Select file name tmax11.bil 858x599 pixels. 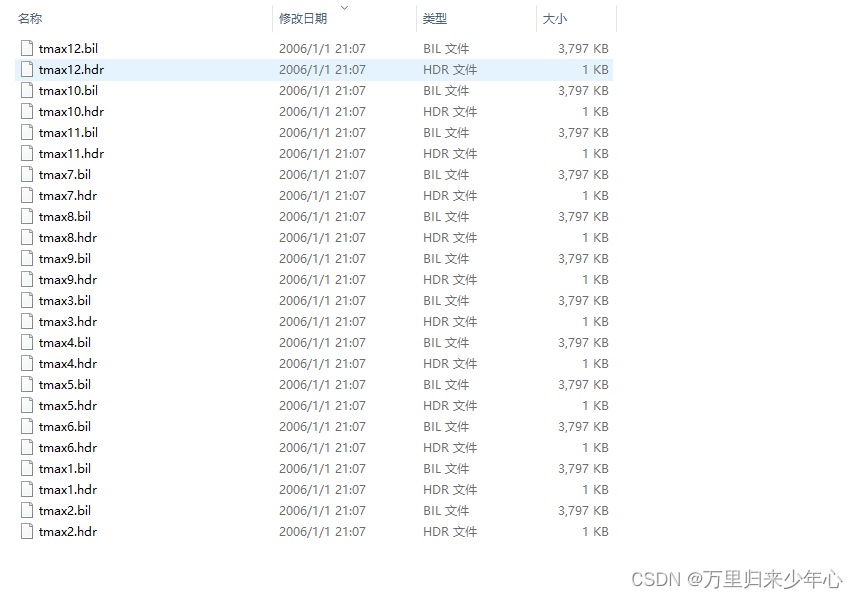(x=68, y=132)
